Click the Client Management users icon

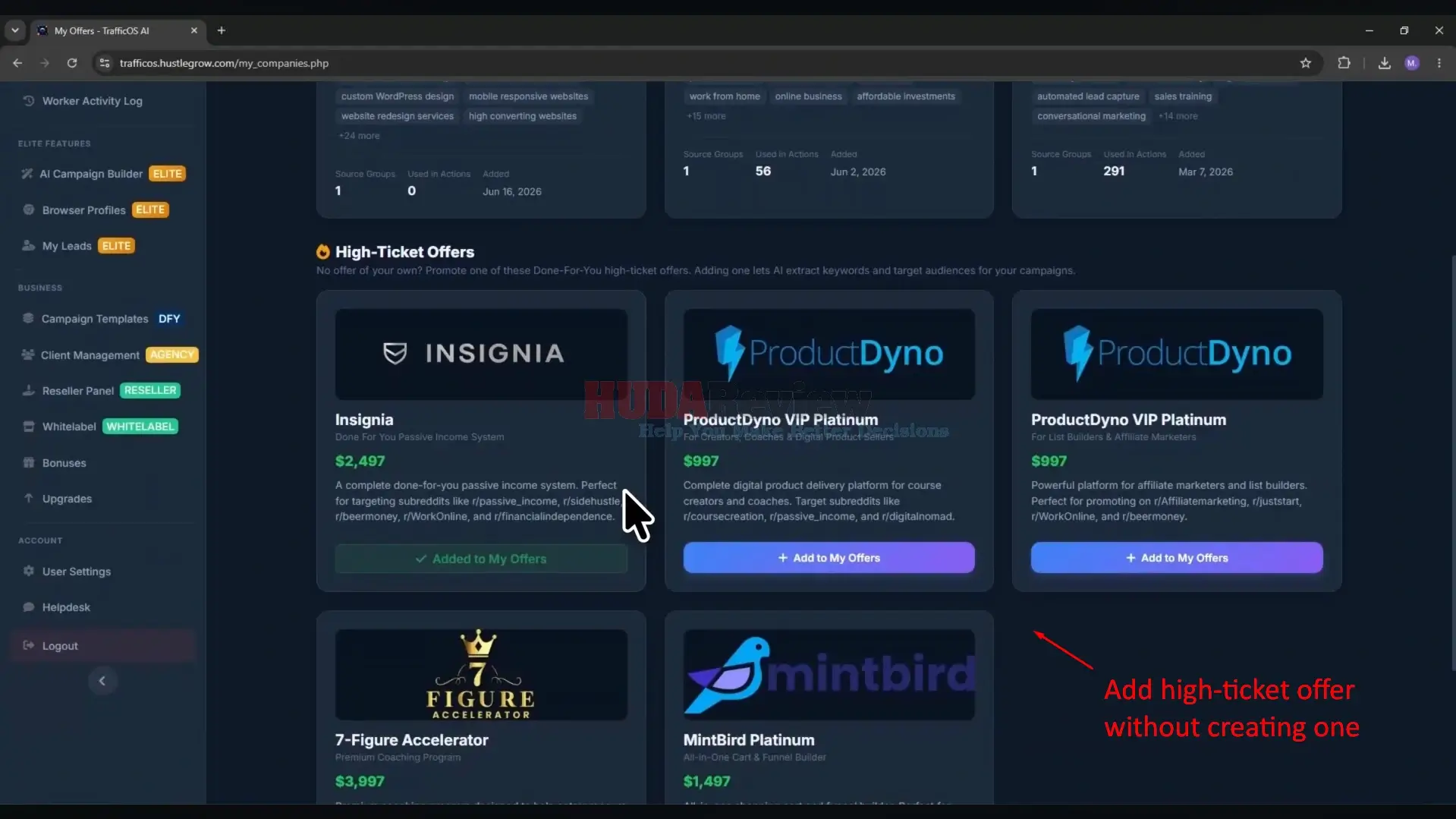[x=28, y=354]
